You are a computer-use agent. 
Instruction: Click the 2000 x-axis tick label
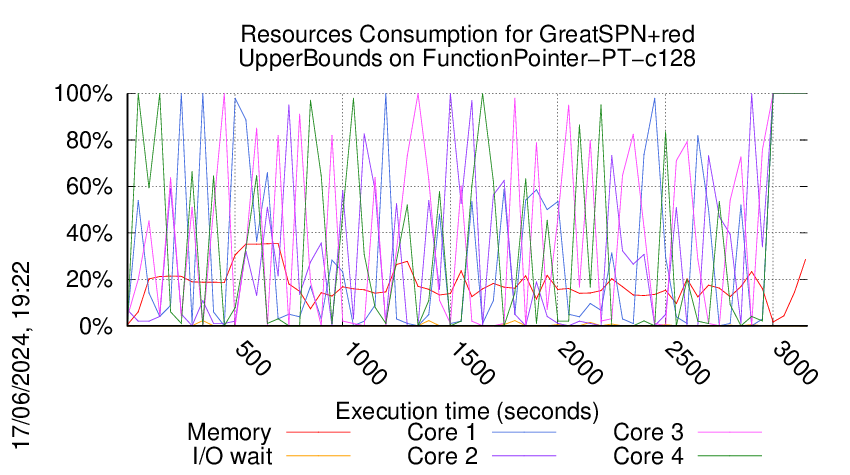581,363
